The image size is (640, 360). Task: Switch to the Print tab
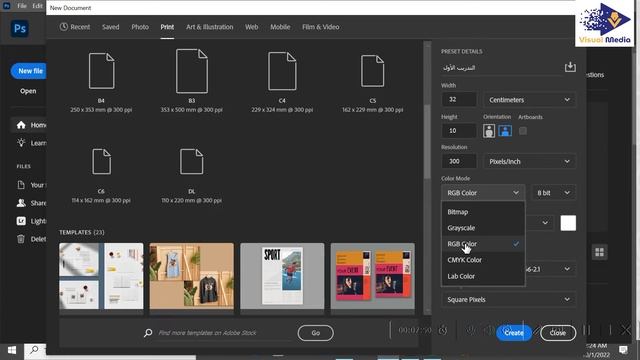(x=167, y=27)
